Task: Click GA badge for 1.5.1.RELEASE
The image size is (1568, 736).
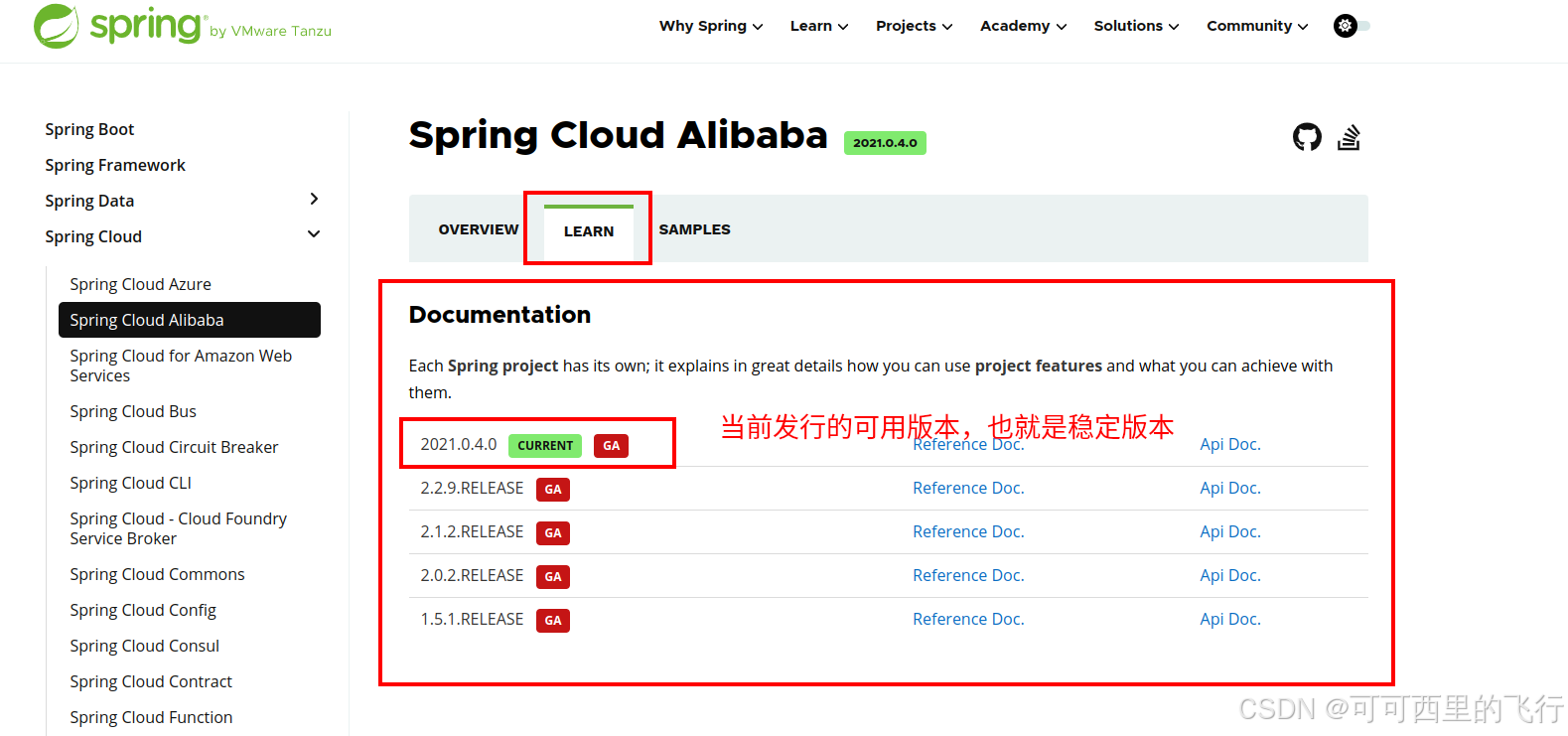Action: pos(553,621)
